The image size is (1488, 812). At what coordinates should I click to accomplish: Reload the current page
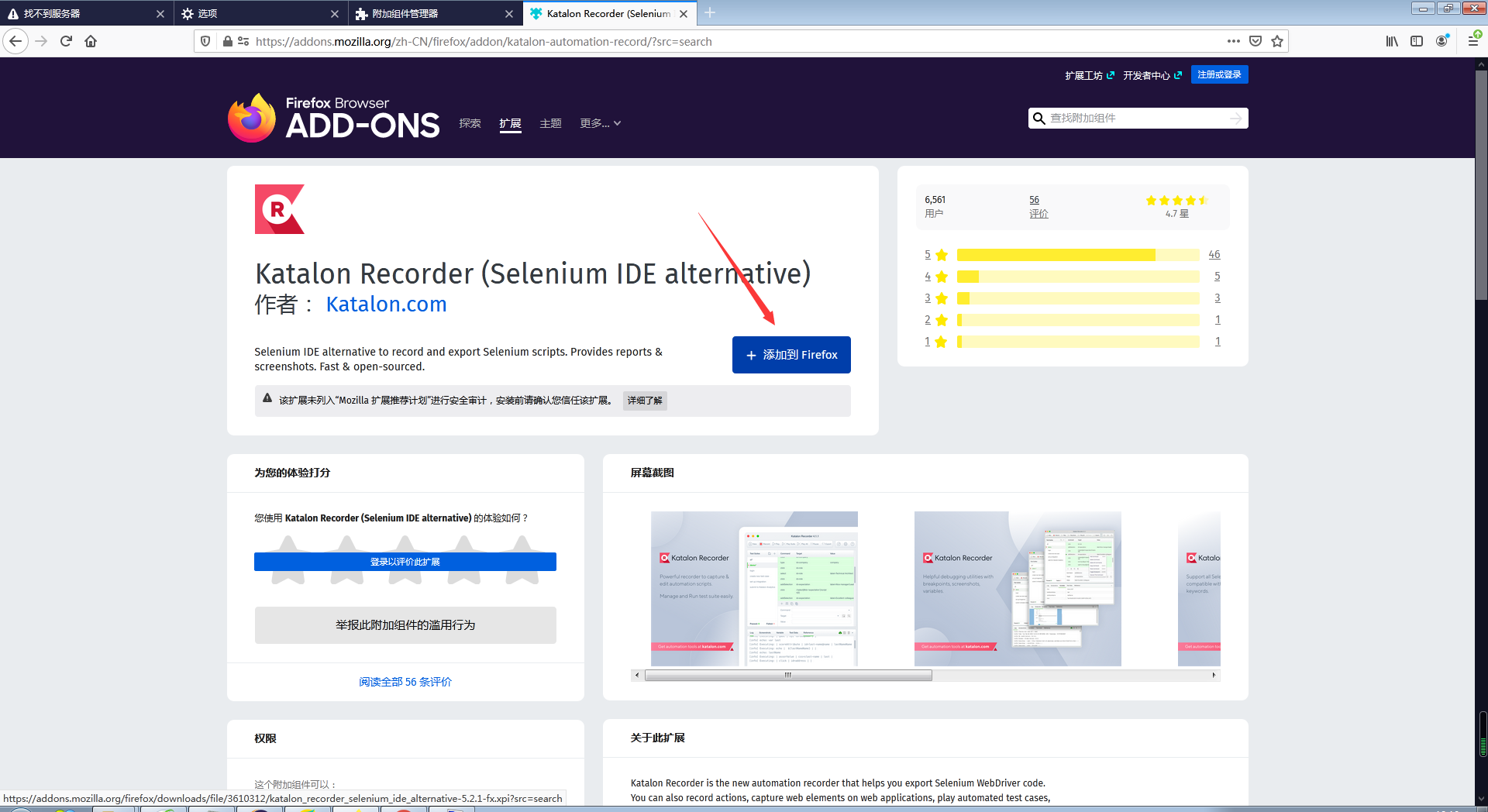point(66,41)
